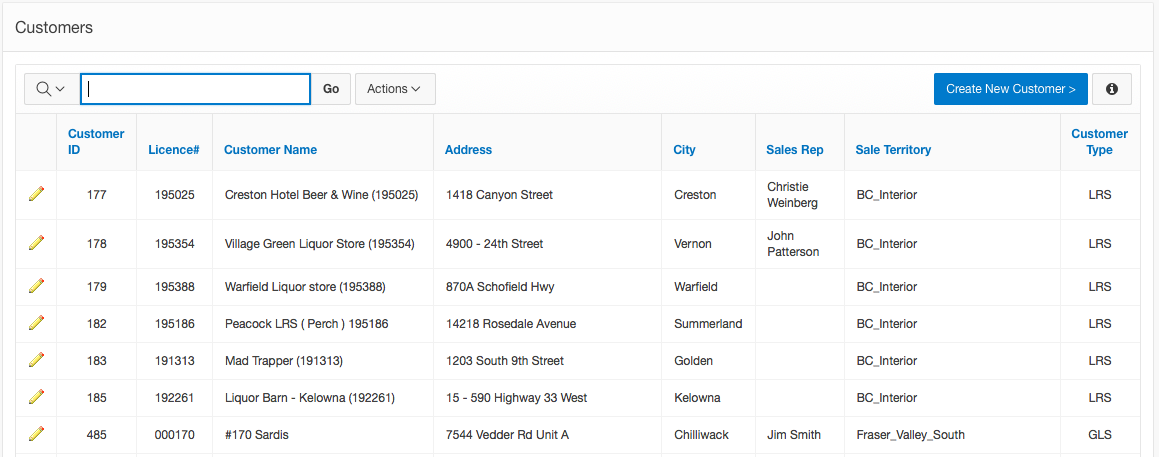Click the City column header
1159x457 pixels.
[x=684, y=150]
